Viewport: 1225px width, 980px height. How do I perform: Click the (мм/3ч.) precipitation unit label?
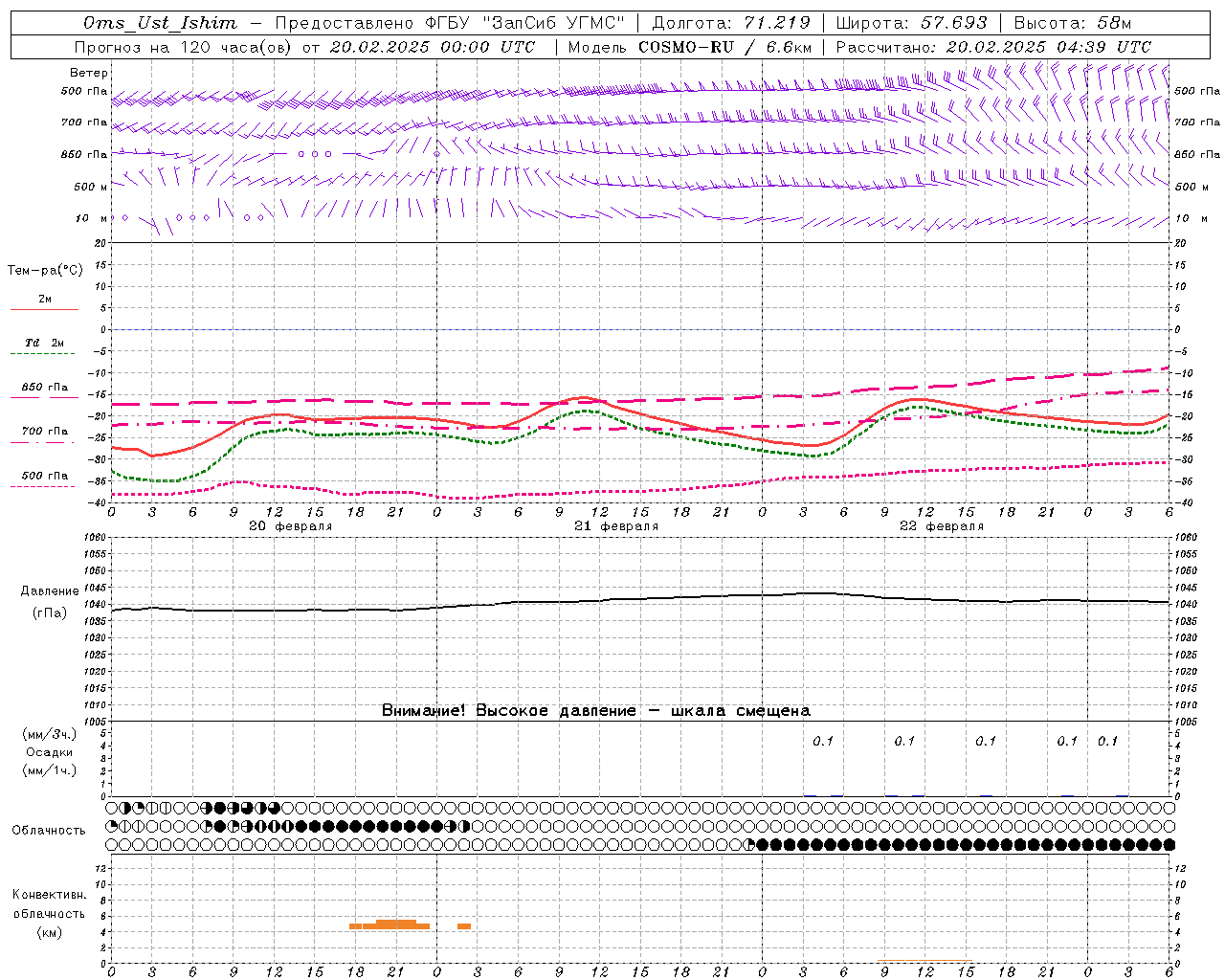click(50, 735)
